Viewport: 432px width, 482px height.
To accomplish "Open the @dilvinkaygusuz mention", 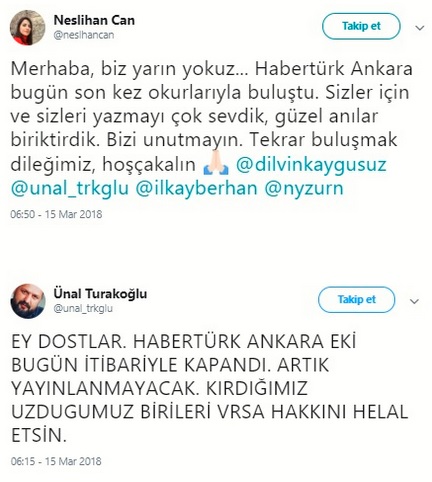I will [311, 165].
